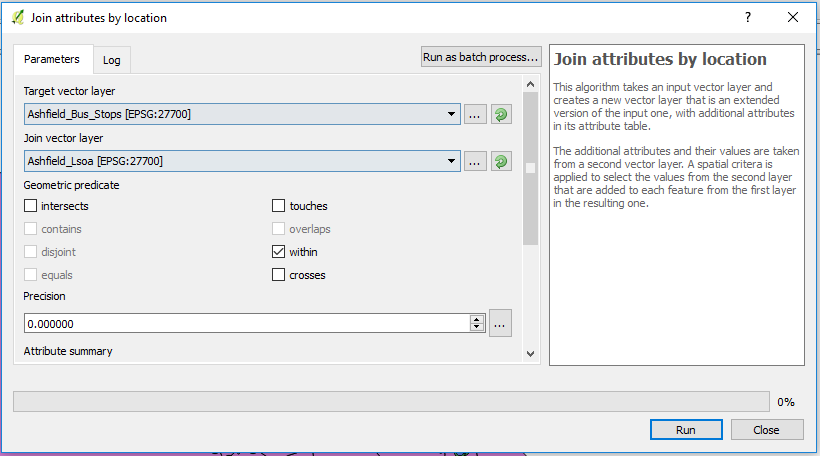Decrease Precision with the down spinner arrow
Screen dimensions: 820x456
point(476,328)
